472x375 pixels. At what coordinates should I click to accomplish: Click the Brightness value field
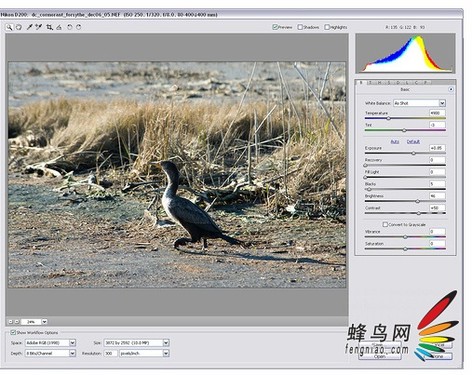437,196
